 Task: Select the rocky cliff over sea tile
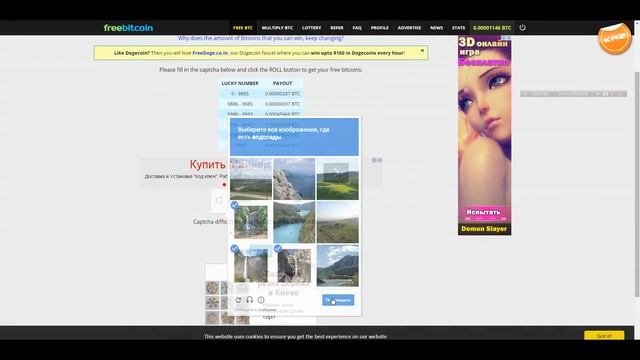(x=294, y=179)
